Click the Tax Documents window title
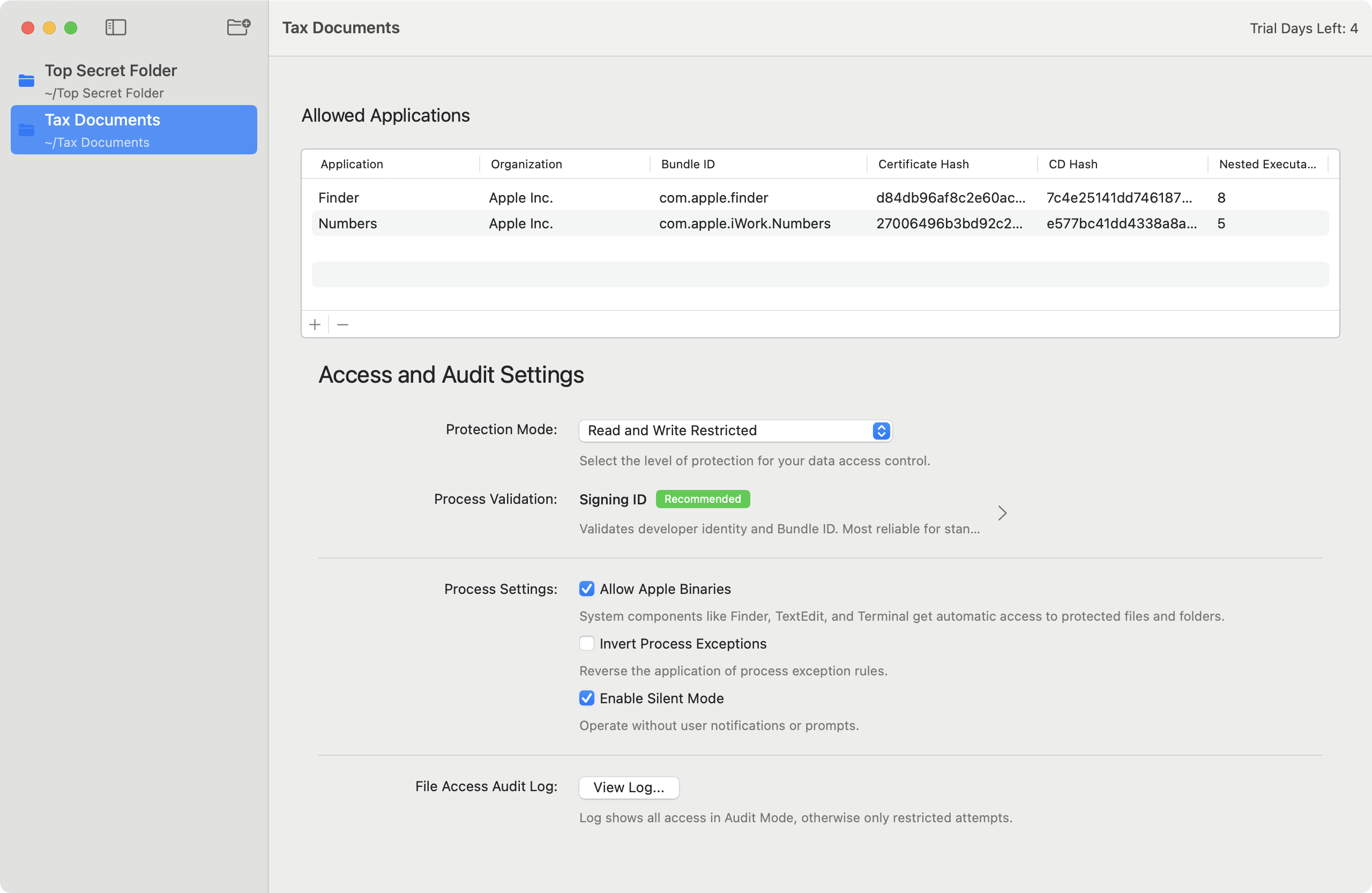 point(341,28)
